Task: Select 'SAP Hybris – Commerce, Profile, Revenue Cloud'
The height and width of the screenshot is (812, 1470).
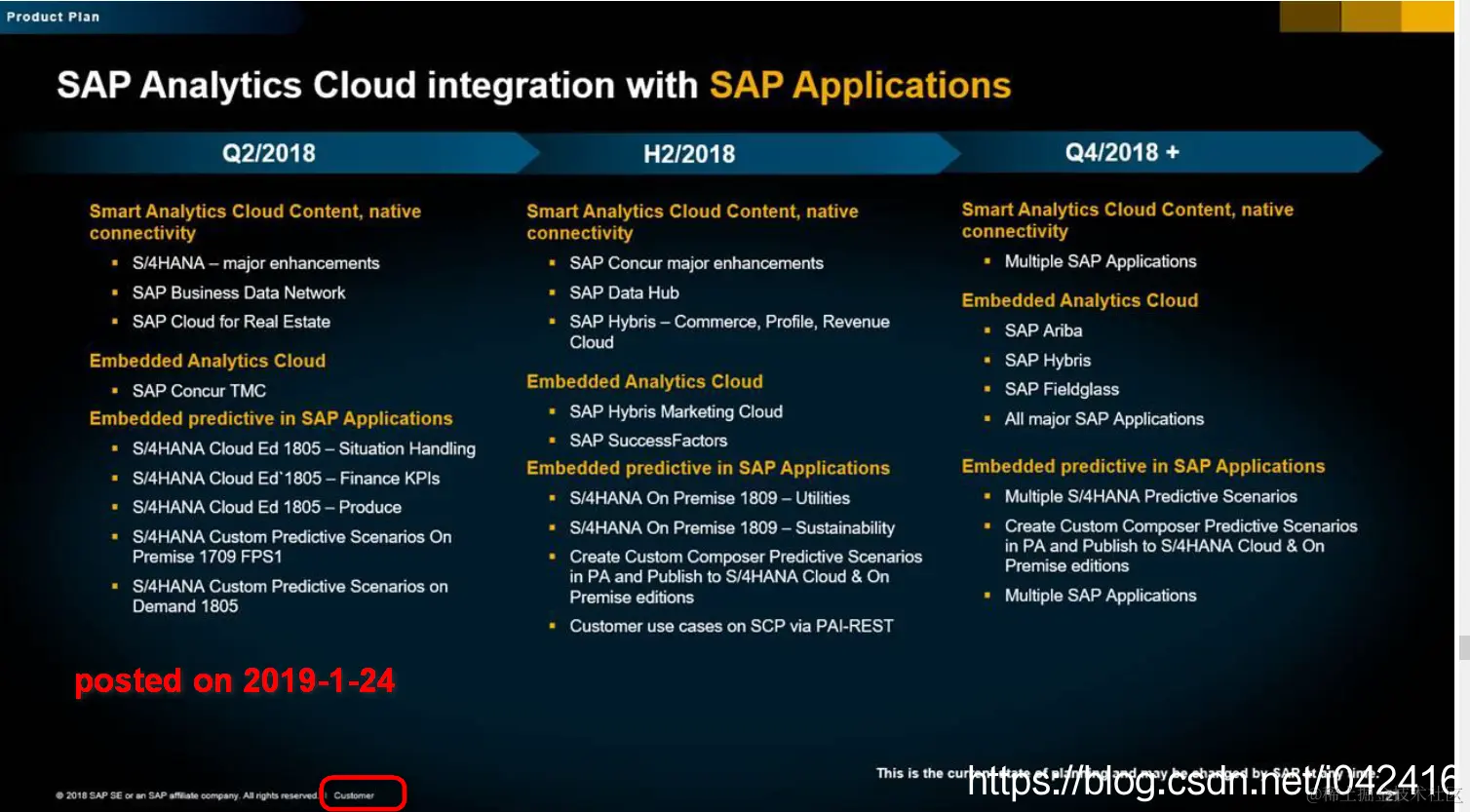Action: point(729,331)
